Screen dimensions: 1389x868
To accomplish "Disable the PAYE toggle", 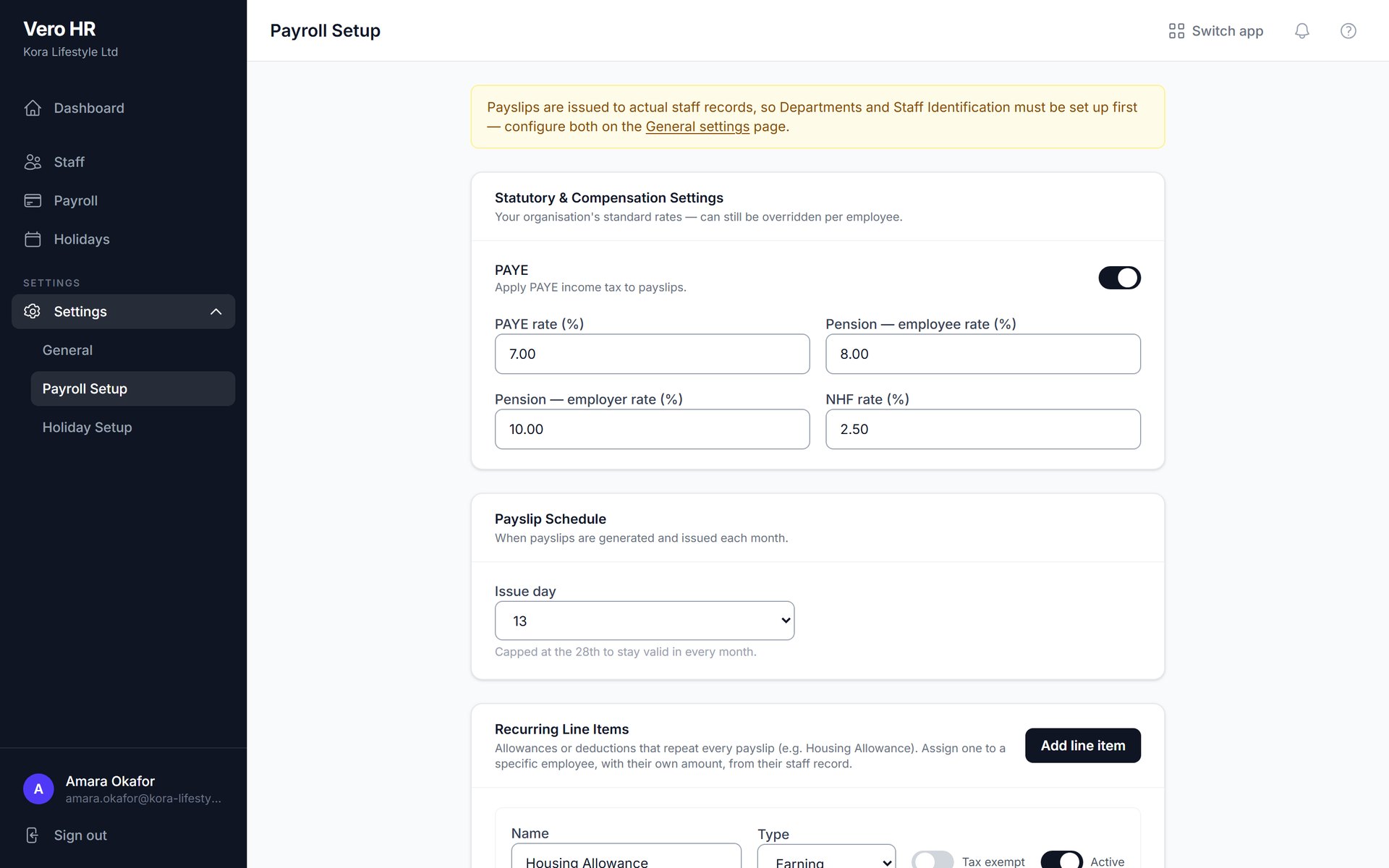I will pyautogui.click(x=1119, y=278).
